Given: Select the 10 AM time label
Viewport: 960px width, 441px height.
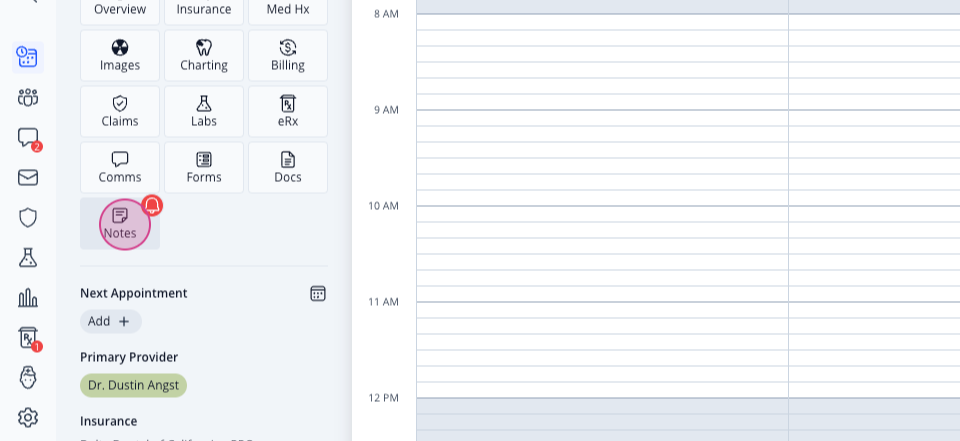Looking at the screenshot, I should [x=383, y=206].
